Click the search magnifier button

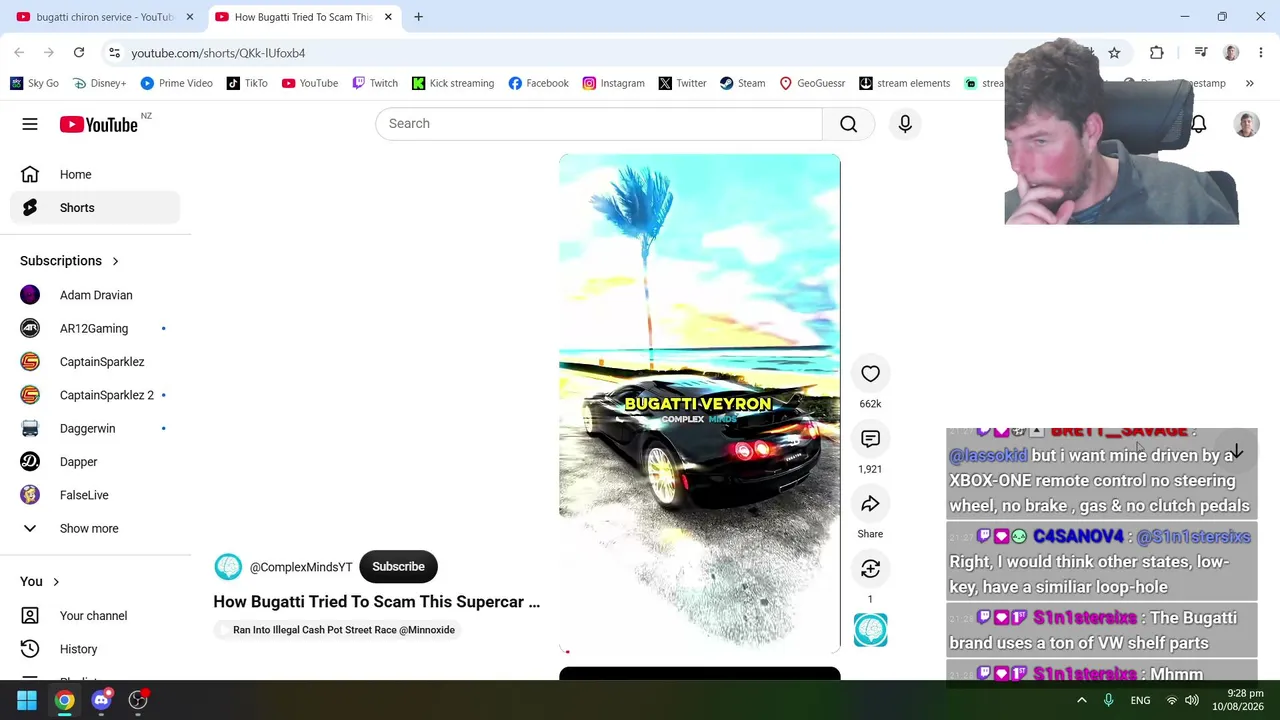[848, 124]
